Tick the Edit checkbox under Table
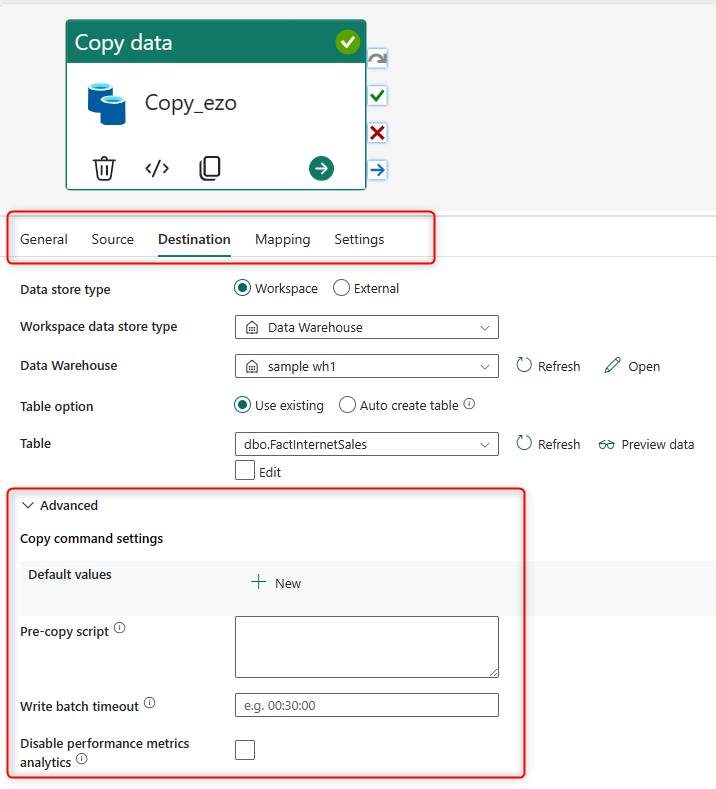716x789 pixels. 245,471
